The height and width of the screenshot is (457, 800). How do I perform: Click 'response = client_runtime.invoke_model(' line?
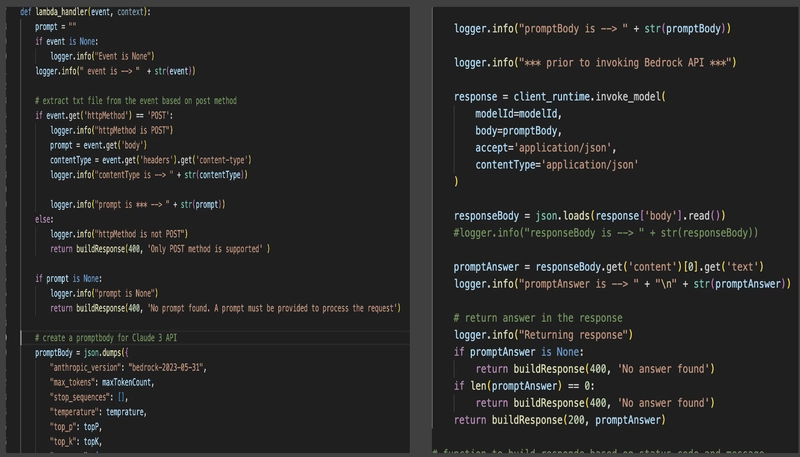[x=560, y=96]
